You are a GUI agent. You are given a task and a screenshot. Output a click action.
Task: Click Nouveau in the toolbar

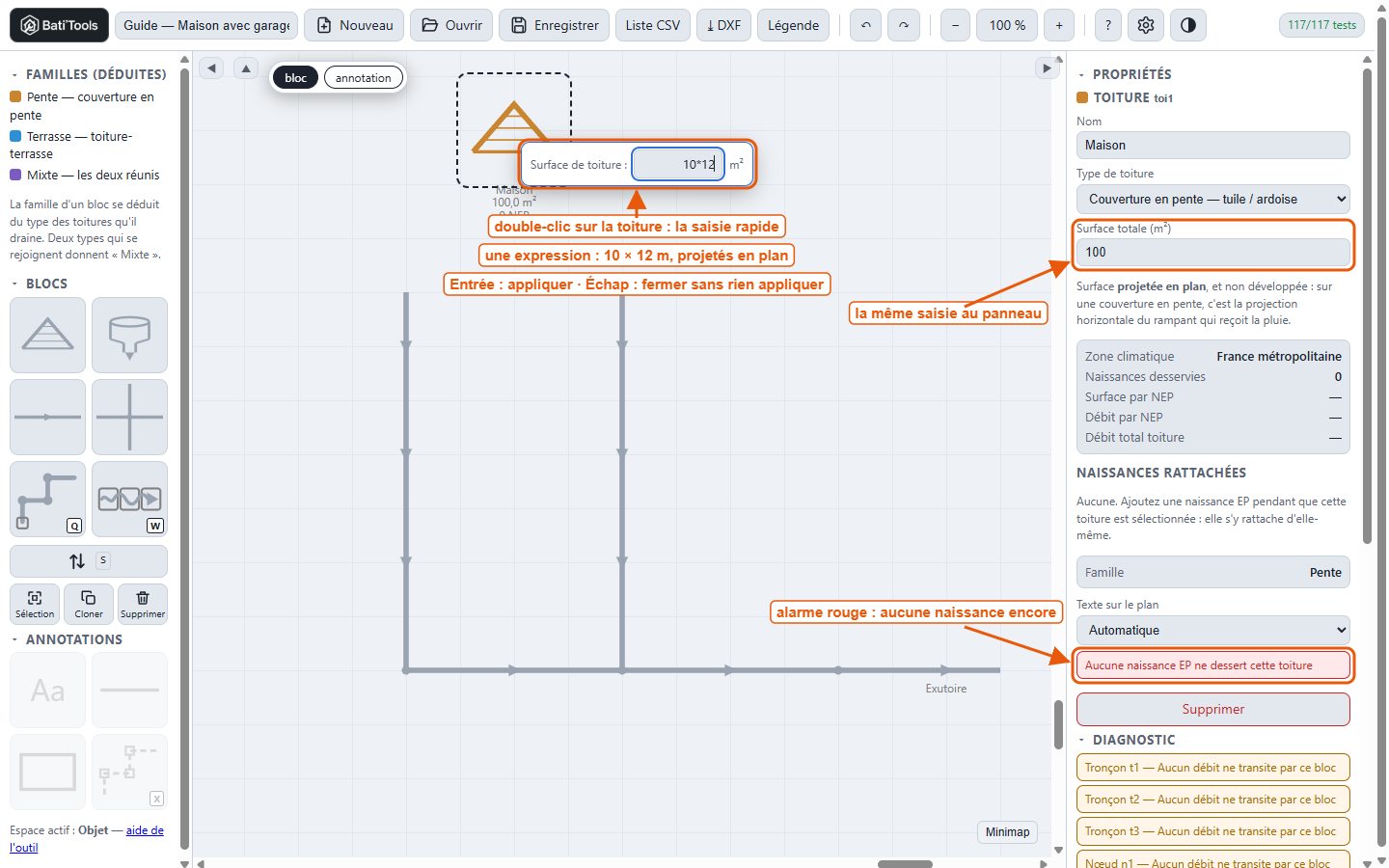(x=354, y=25)
